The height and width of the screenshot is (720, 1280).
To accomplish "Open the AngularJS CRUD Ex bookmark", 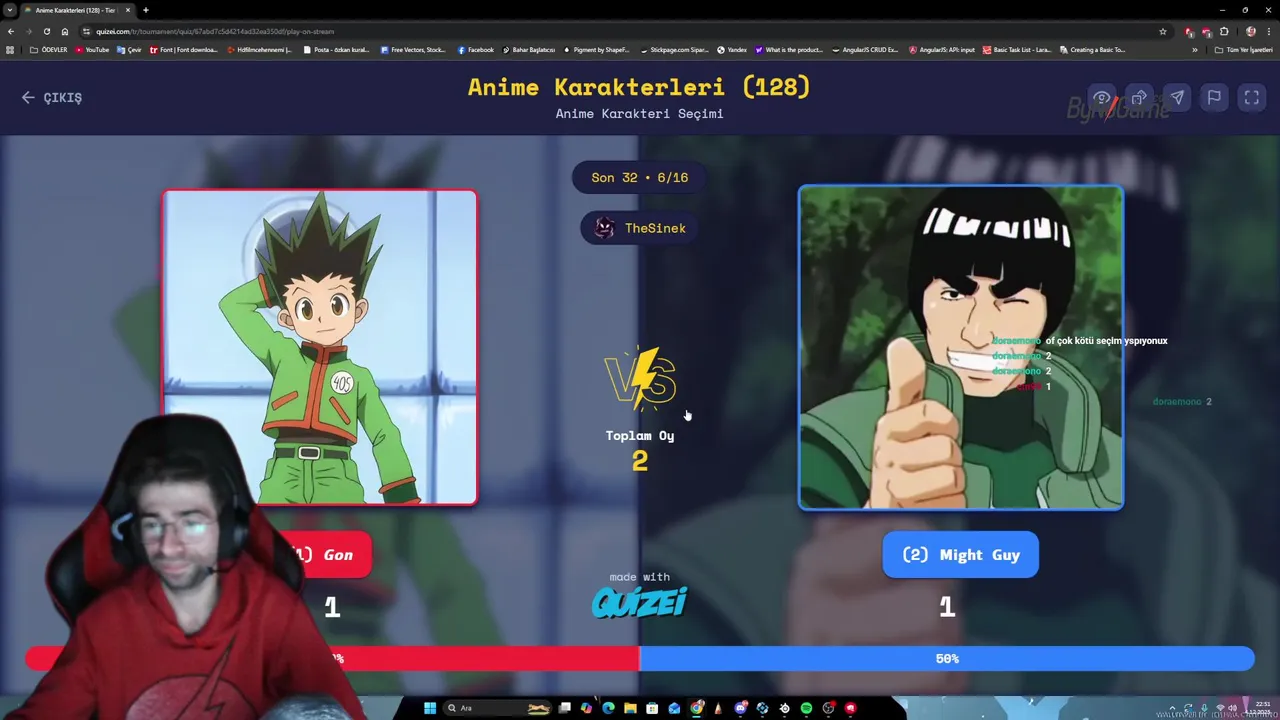I will 865,49.
